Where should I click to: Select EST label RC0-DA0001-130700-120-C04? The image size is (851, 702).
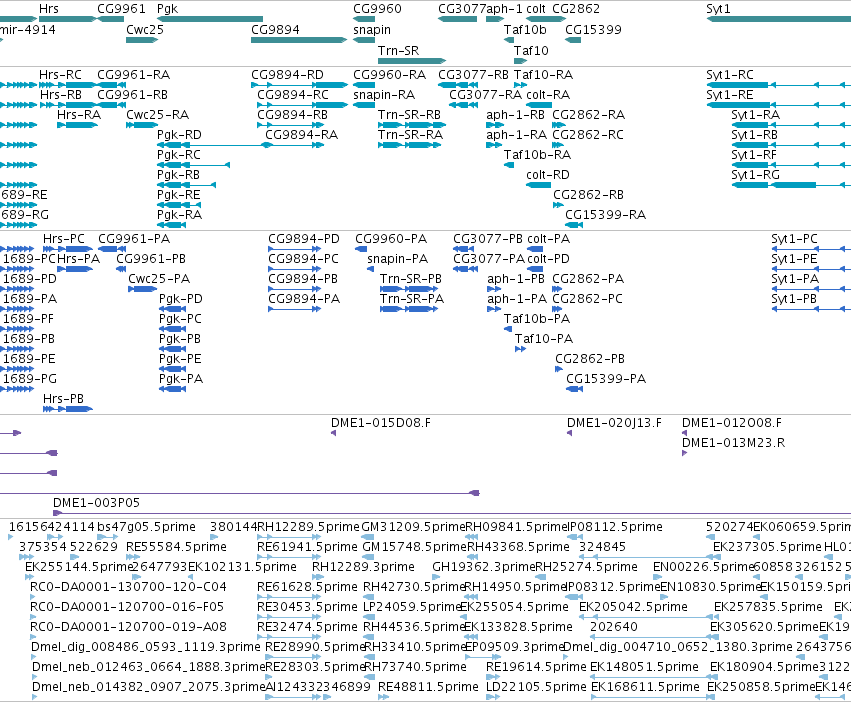tap(128, 587)
